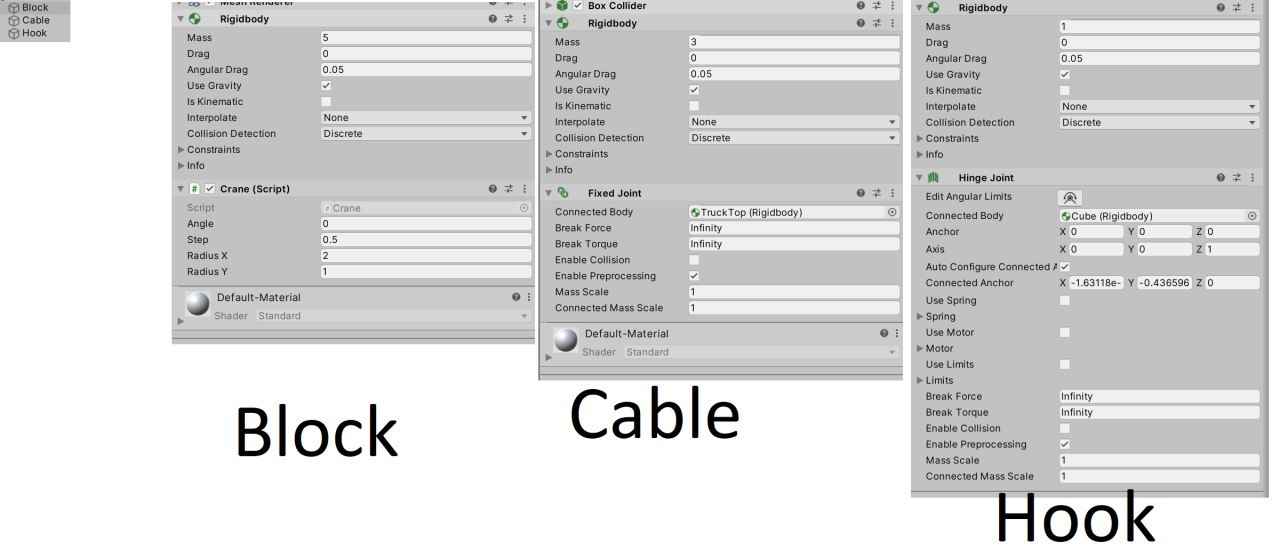Image resolution: width=1280 pixels, height=551 pixels.
Task: Toggle Use Gravity in Block's Rigidbody
Action: pos(326,86)
